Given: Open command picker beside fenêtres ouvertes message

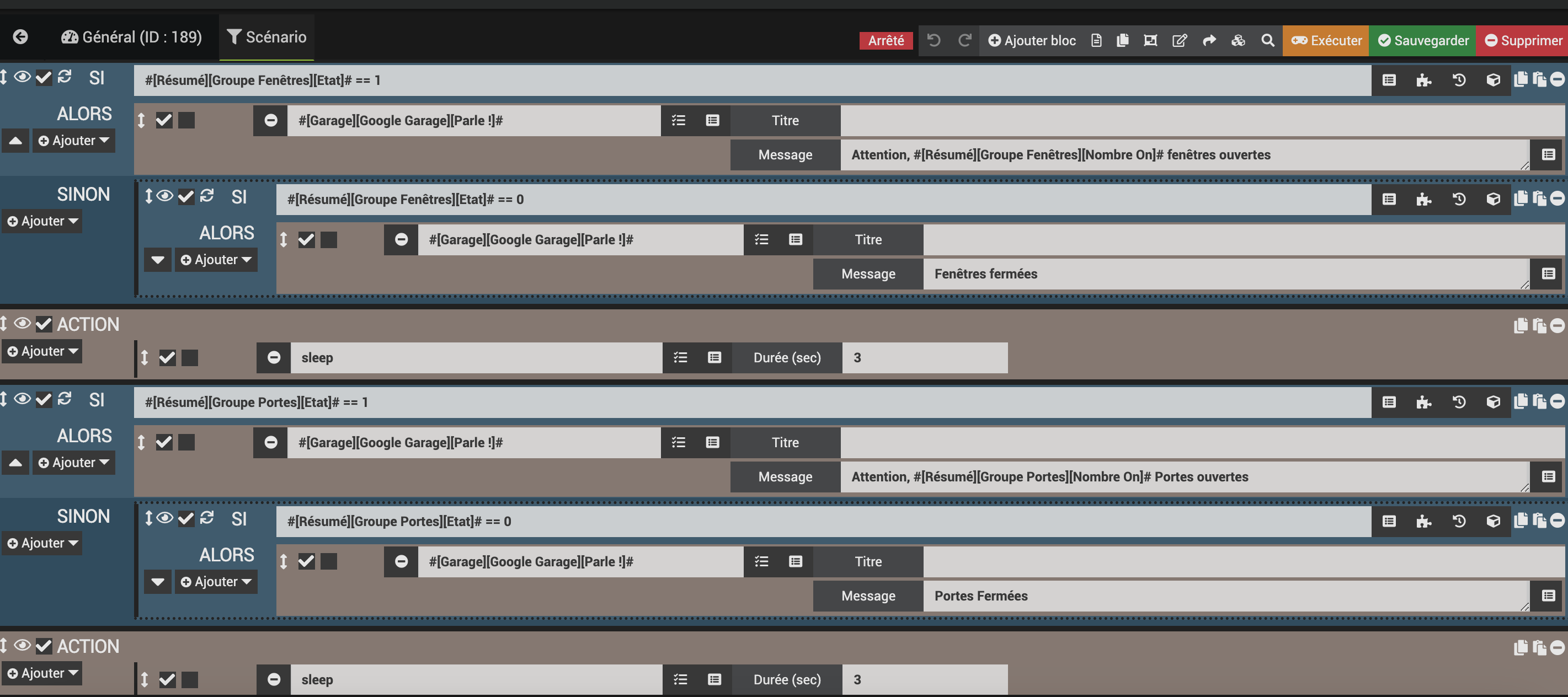Looking at the screenshot, I should (1549, 155).
